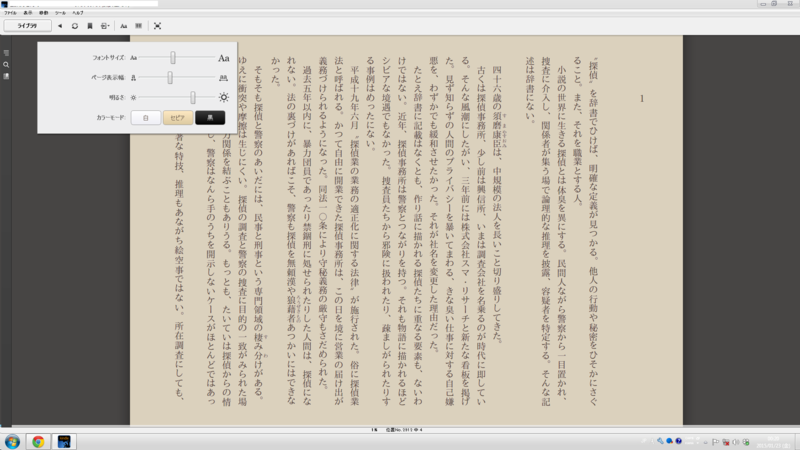Open the ツール menu
800x450 pixels.
pyautogui.click(x=60, y=13)
